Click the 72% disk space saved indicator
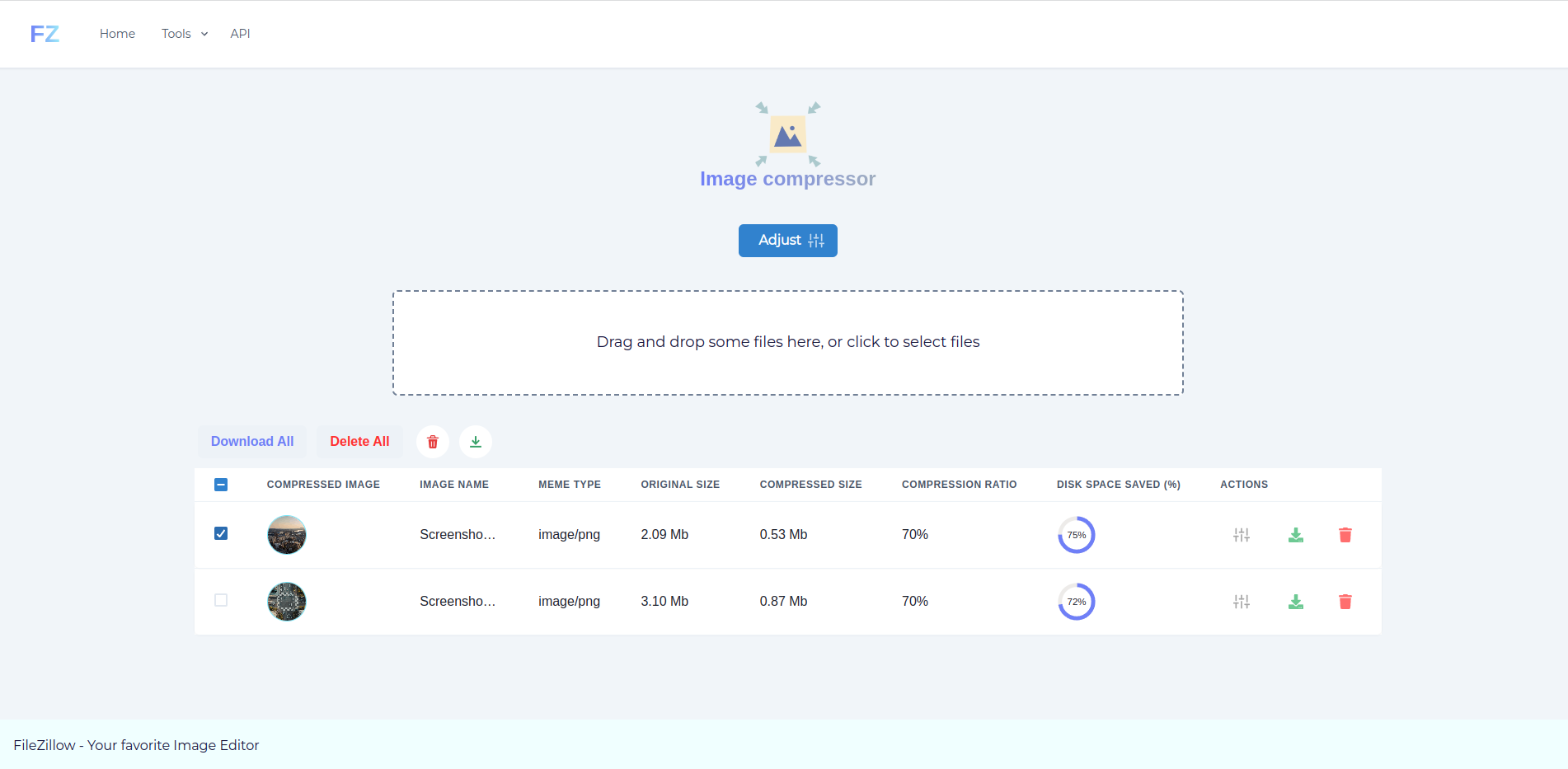This screenshot has height=769, width=1568. (1077, 602)
